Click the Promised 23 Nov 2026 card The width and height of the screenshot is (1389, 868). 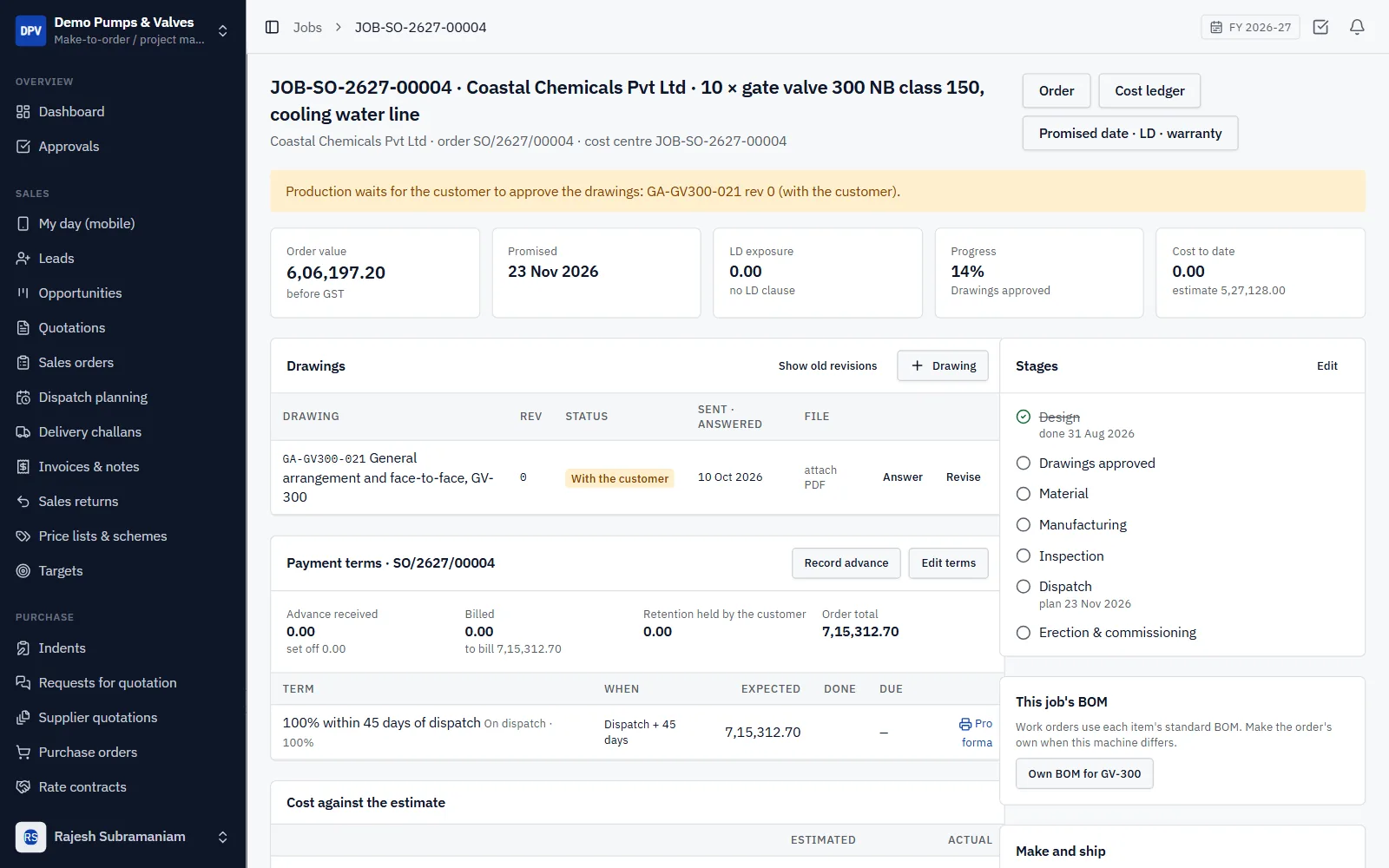596,273
